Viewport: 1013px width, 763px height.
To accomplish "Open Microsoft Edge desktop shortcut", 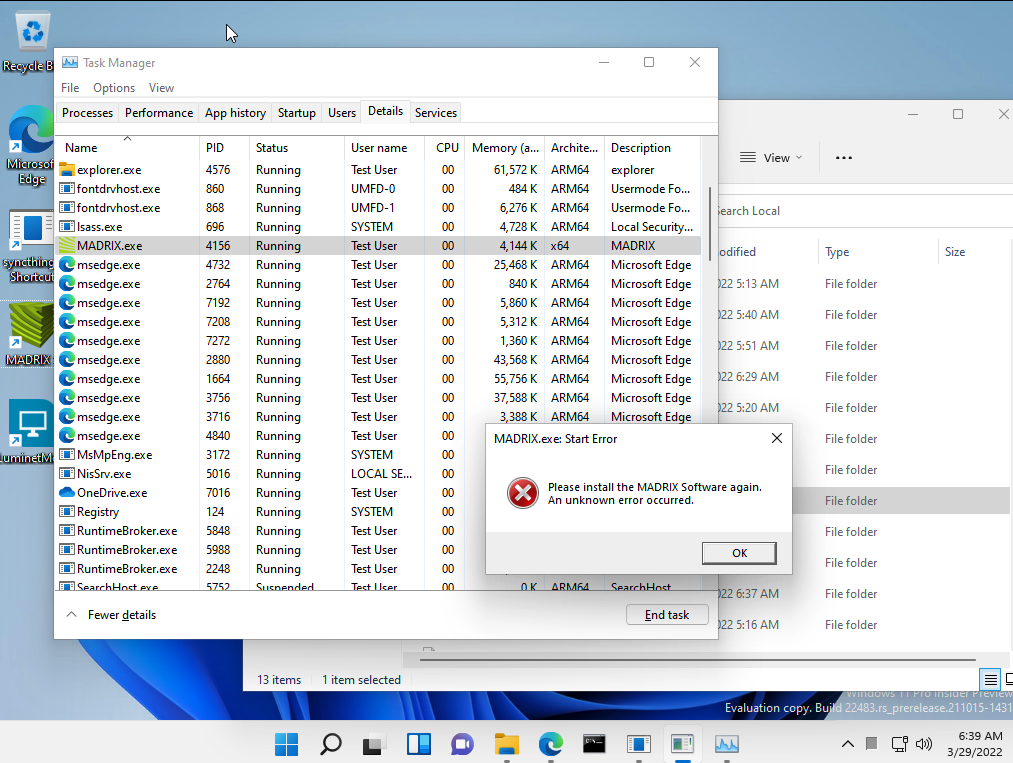I will (30, 146).
